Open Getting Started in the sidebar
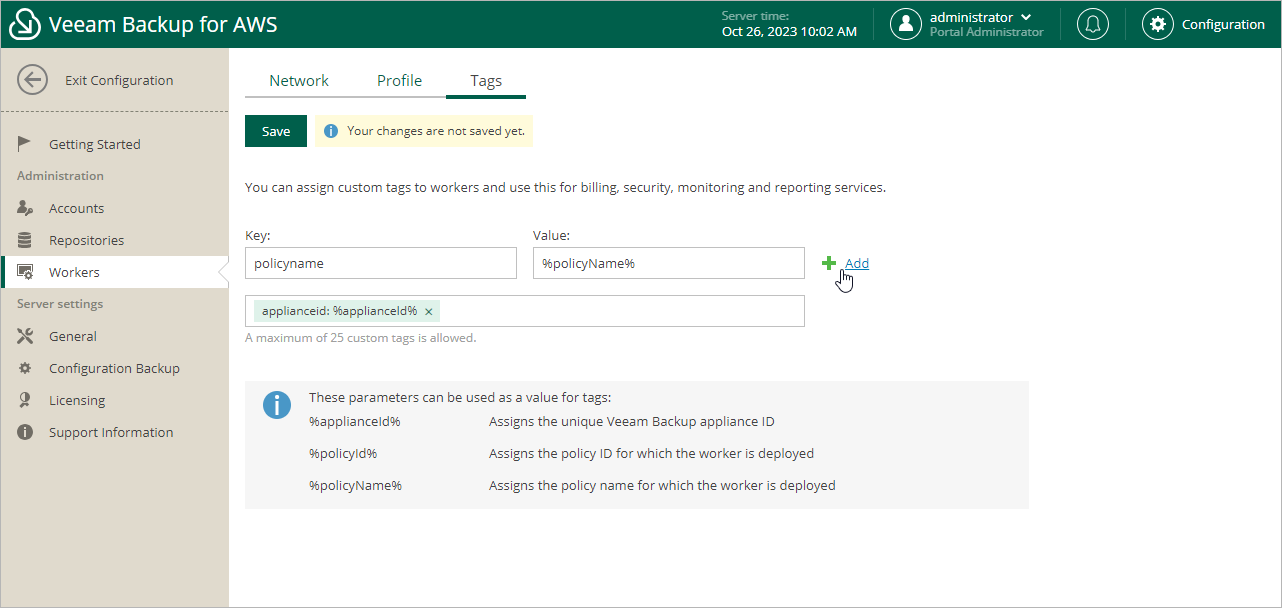1282x608 pixels. pyautogui.click(x=95, y=144)
